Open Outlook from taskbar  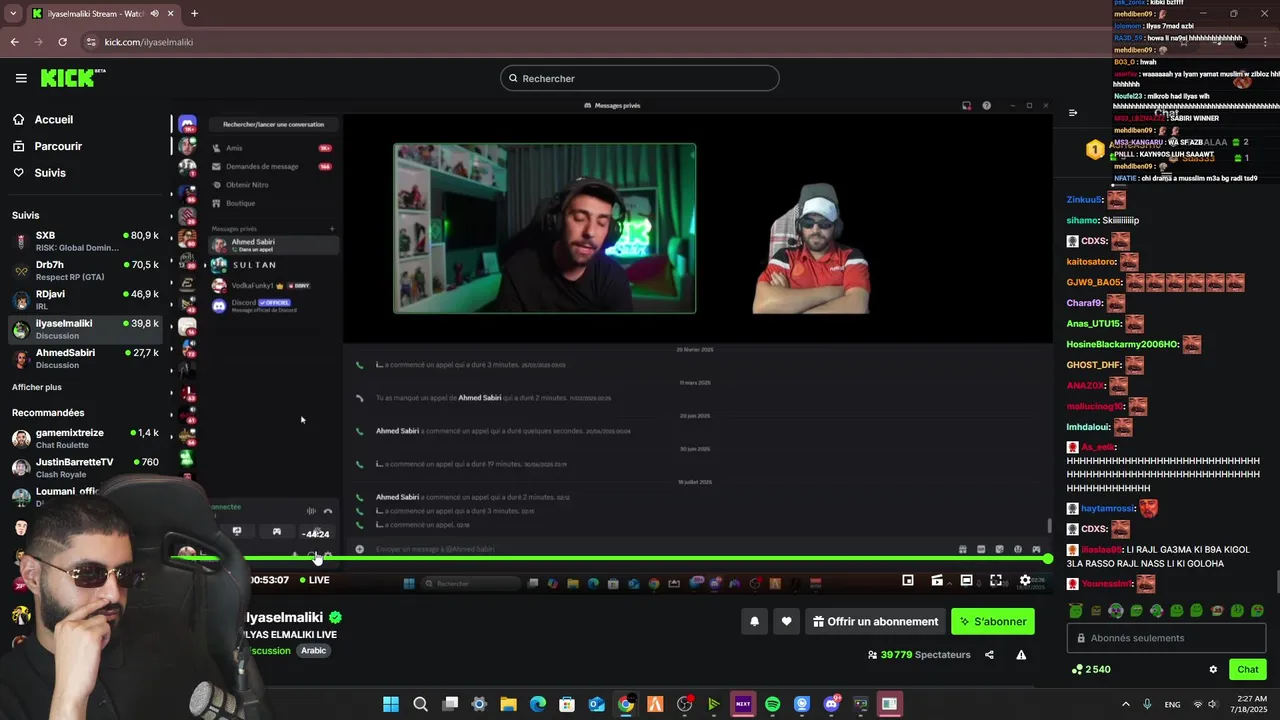pos(597,704)
